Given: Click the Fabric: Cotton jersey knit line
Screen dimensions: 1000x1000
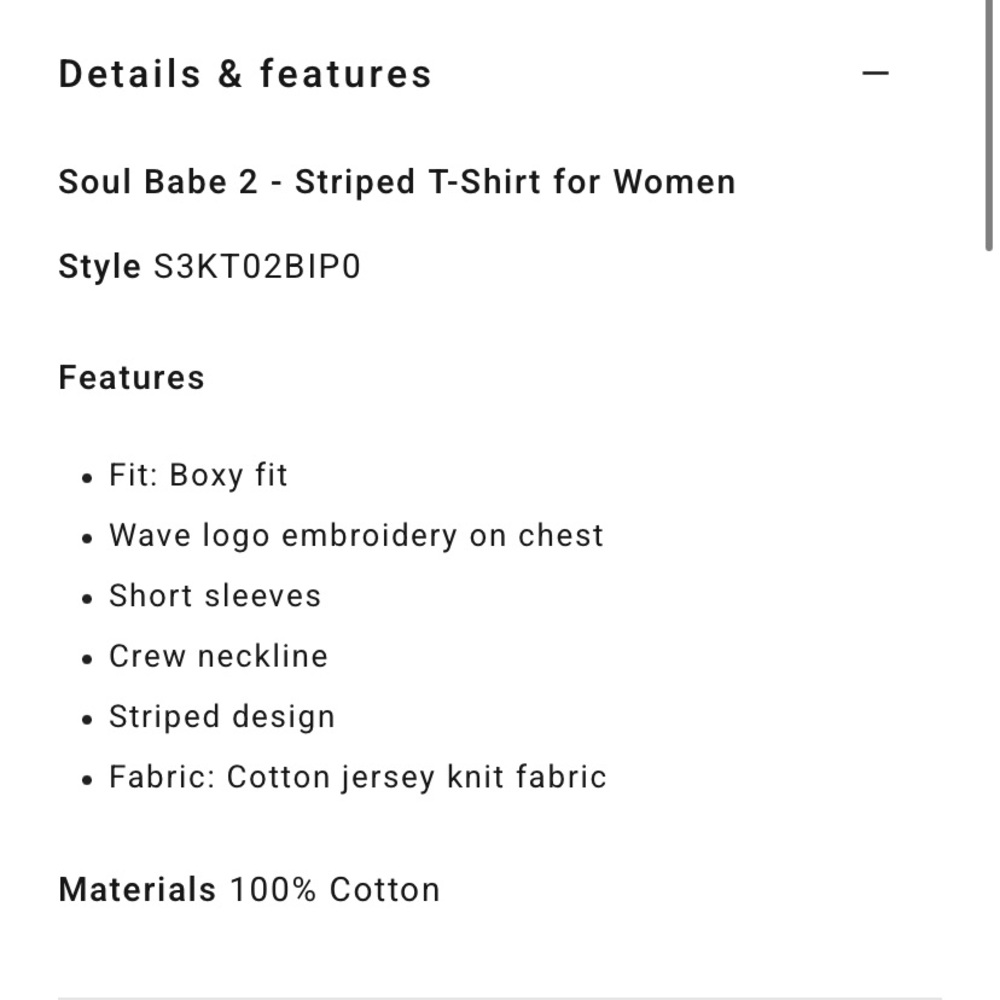Looking at the screenshot, I should [357, 777].
